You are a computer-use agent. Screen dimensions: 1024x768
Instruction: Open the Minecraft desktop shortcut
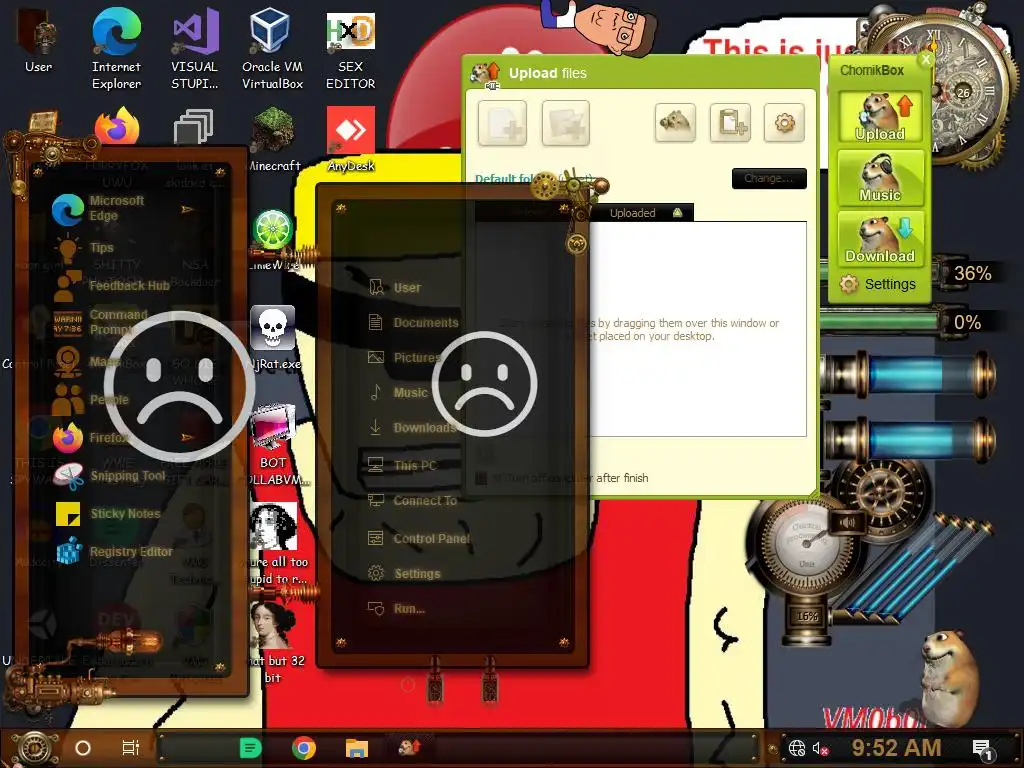pyautogui.click(x=273, y=139)
